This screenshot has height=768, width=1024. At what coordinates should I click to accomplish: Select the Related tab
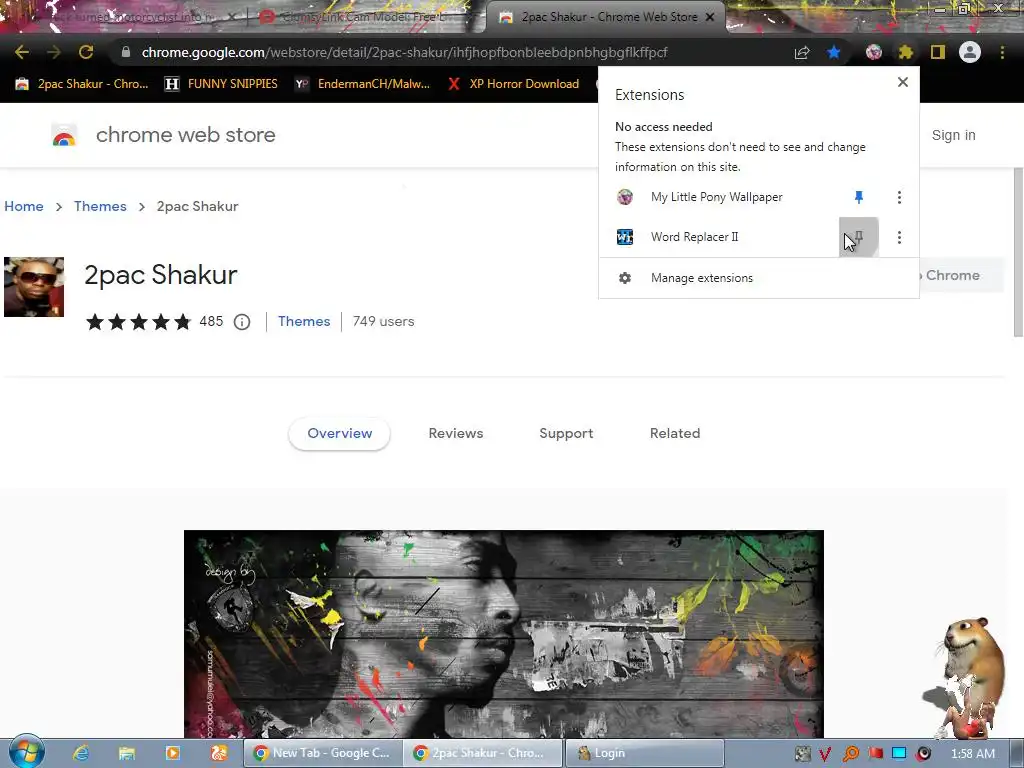tap(675, 434)
